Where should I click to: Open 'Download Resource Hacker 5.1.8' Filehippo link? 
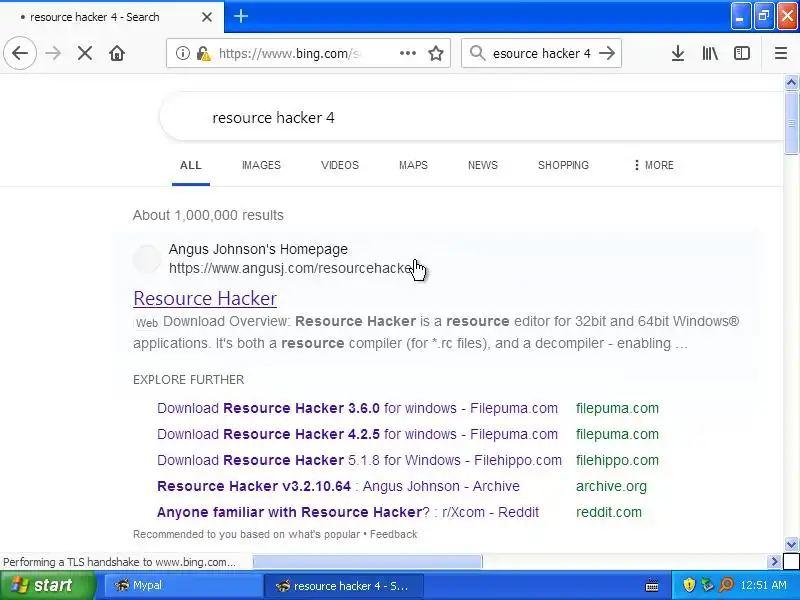(x=359, y=460)
